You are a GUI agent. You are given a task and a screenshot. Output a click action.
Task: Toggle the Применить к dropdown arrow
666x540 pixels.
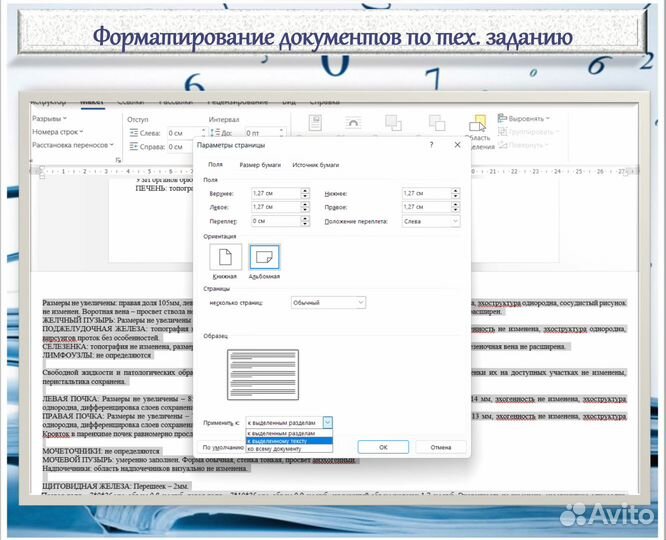(x=327, y=422)
